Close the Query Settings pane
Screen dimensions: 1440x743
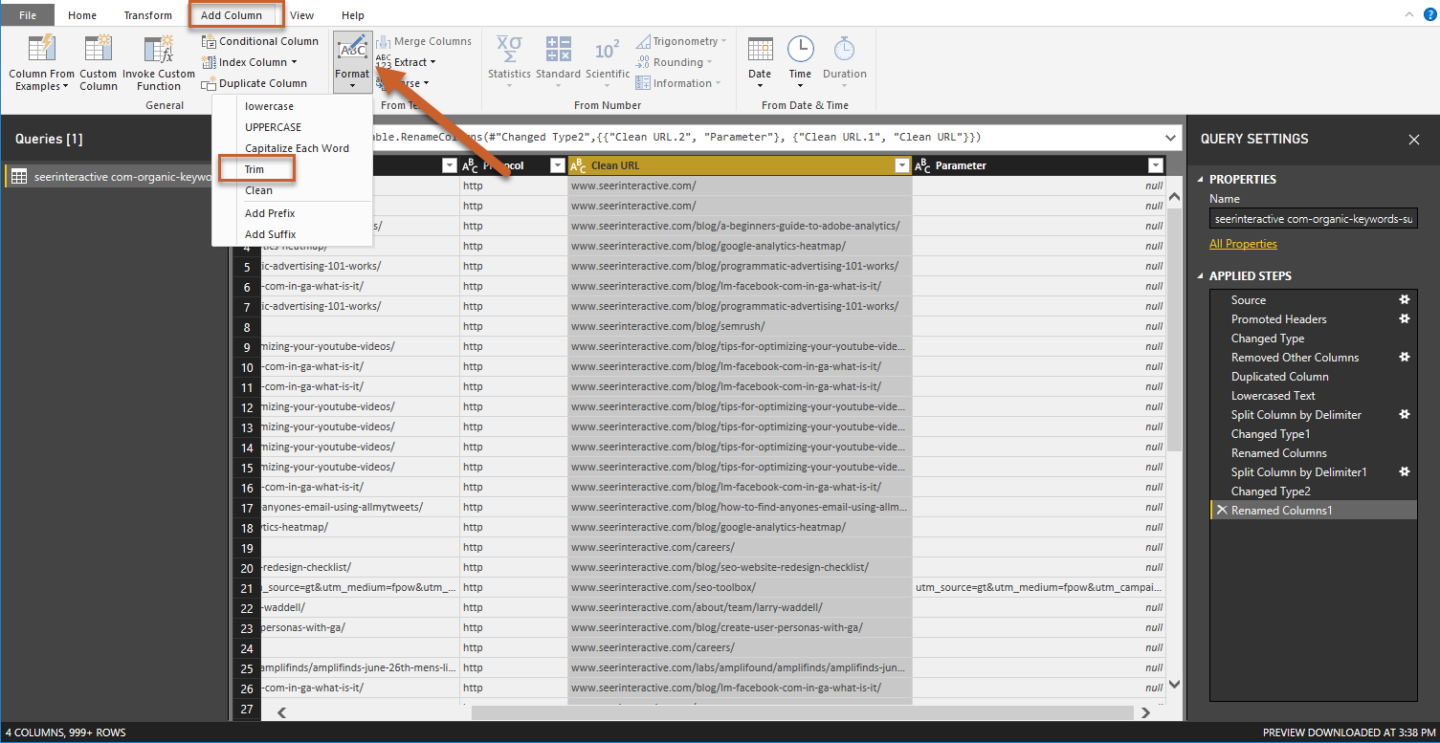(1414, 140)
